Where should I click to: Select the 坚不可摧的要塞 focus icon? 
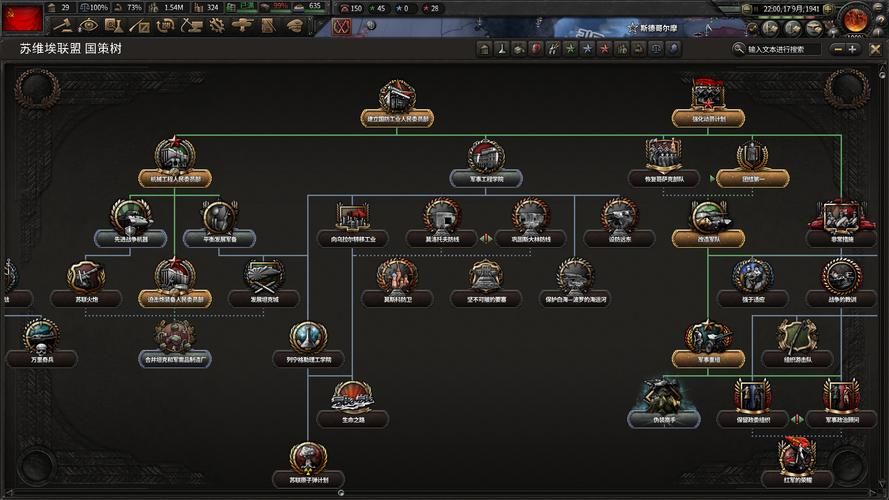click(x=486, y=277)
